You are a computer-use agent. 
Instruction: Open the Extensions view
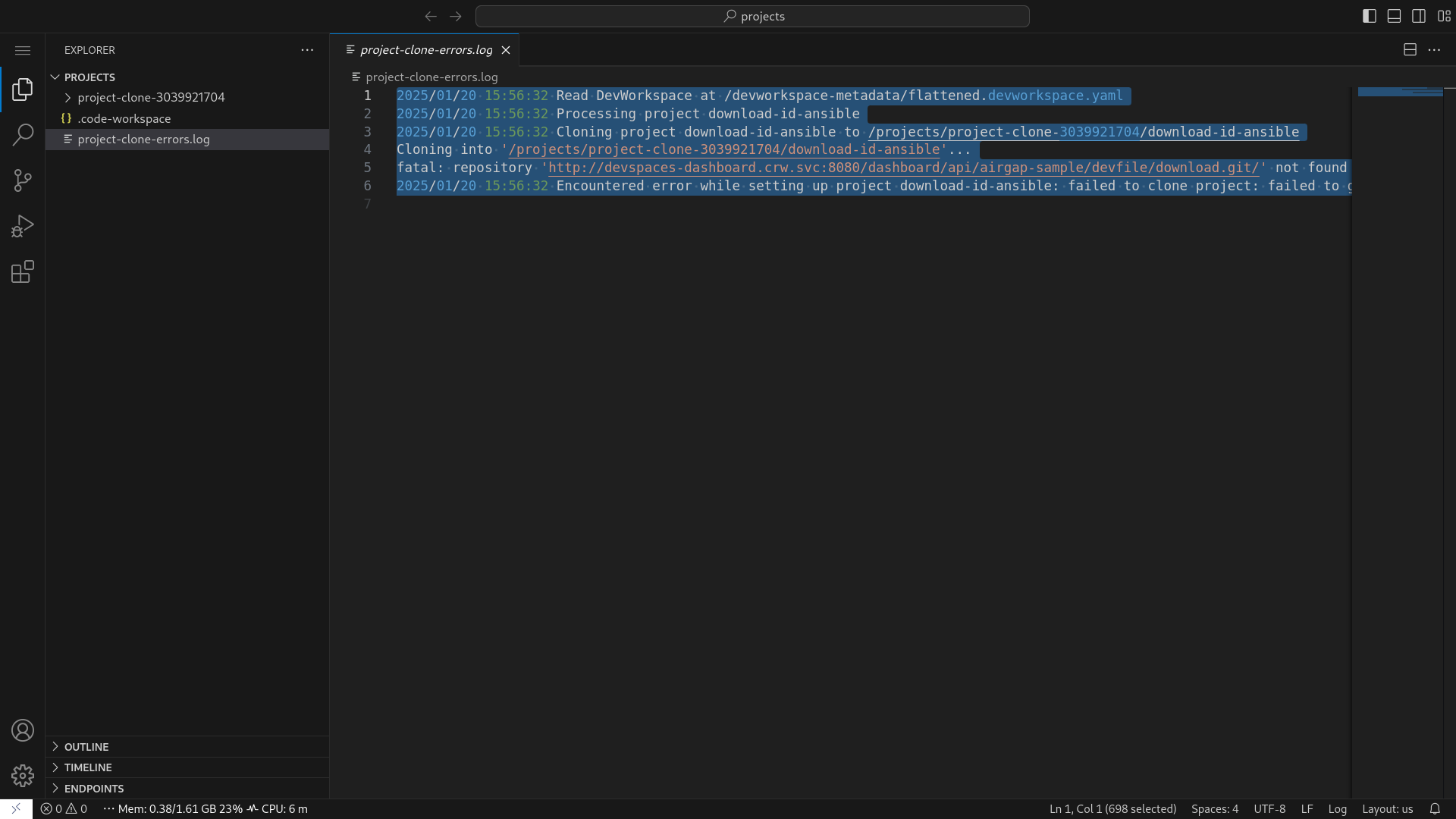(23, 271)
